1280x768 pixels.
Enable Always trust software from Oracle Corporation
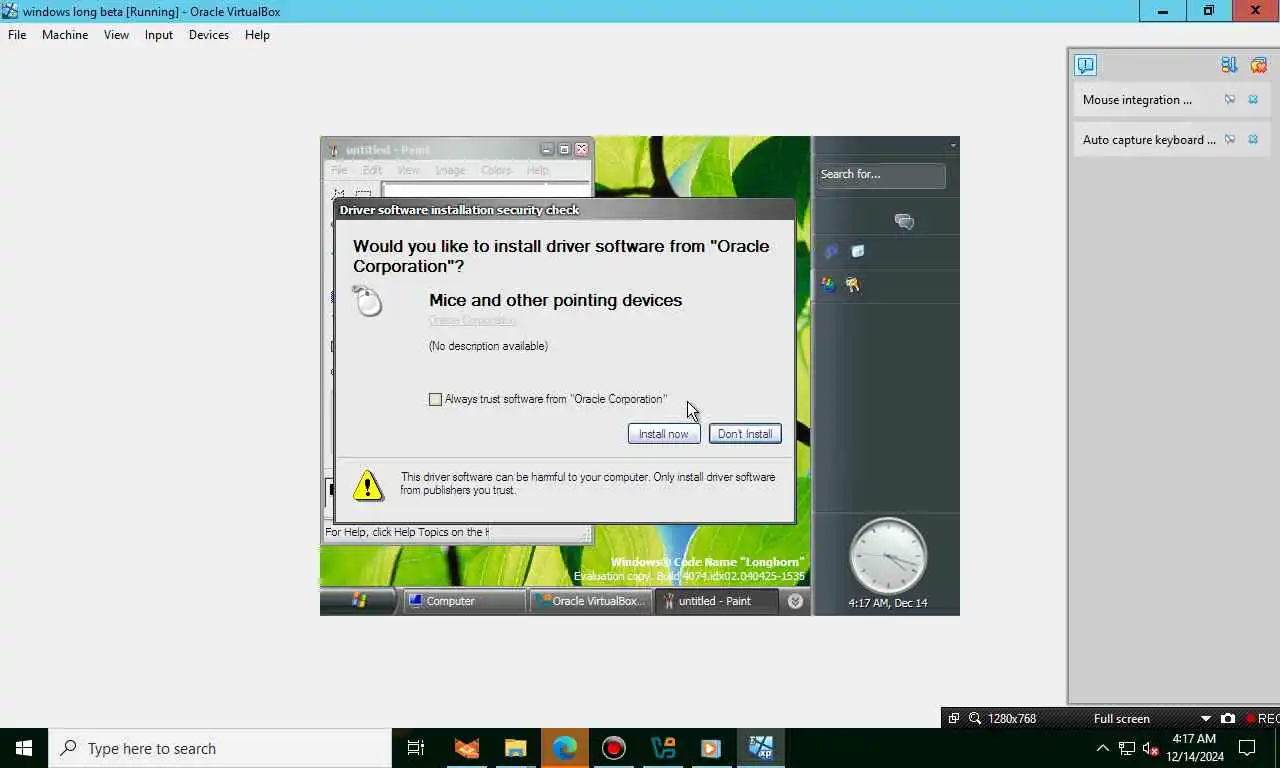(x=435, y=399)
